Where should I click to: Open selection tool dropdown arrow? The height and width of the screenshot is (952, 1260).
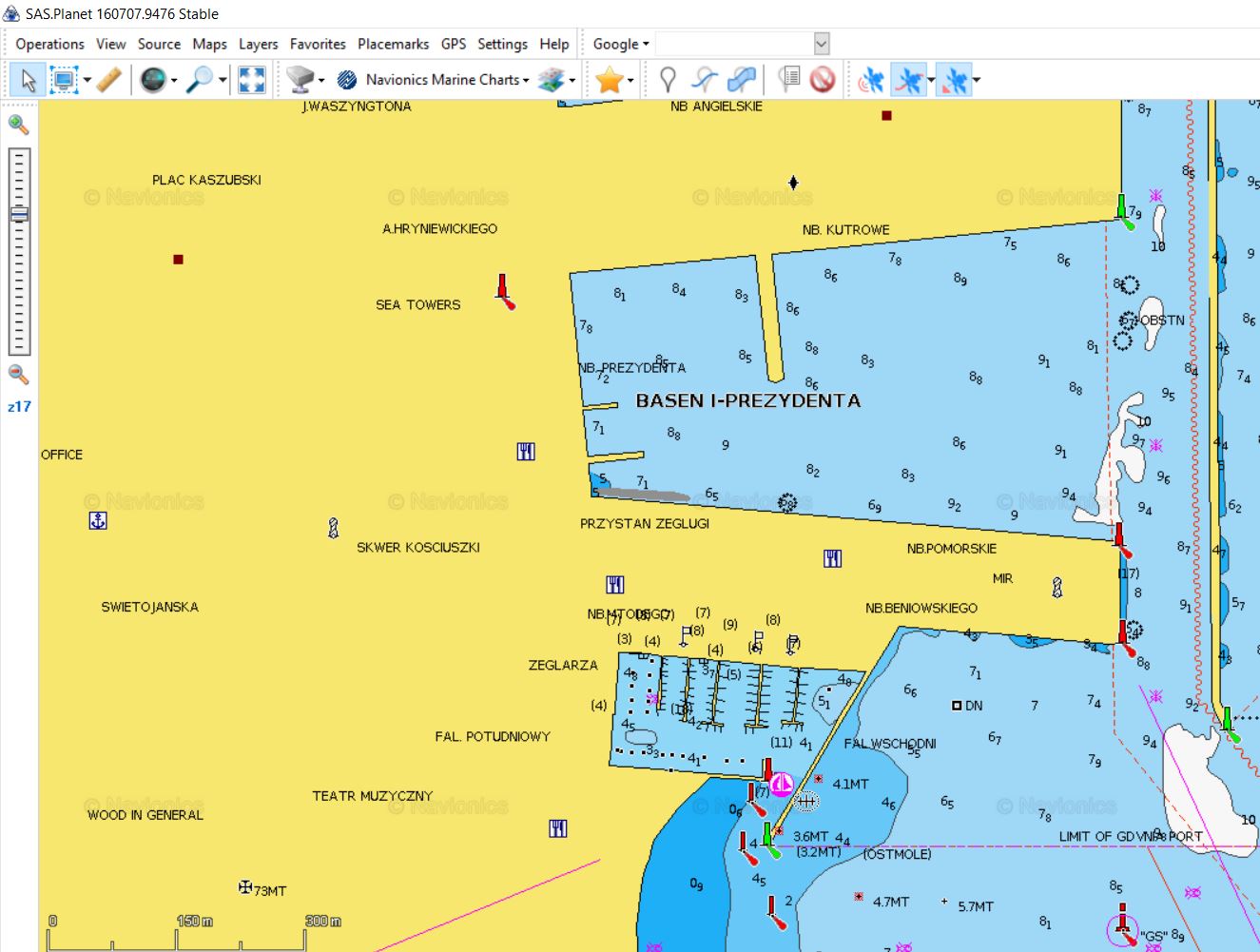point(87,80)
